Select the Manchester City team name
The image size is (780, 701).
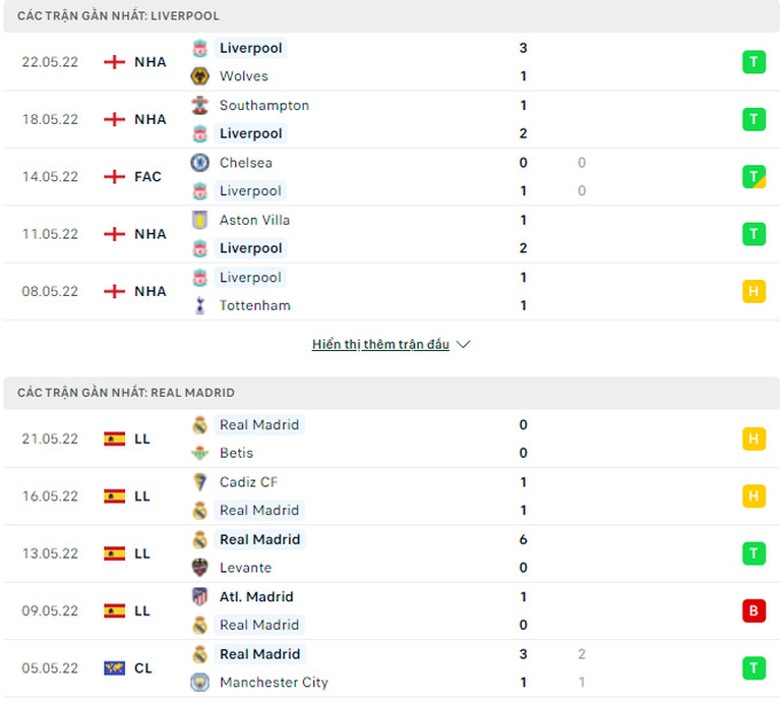(x=273, y=682)
